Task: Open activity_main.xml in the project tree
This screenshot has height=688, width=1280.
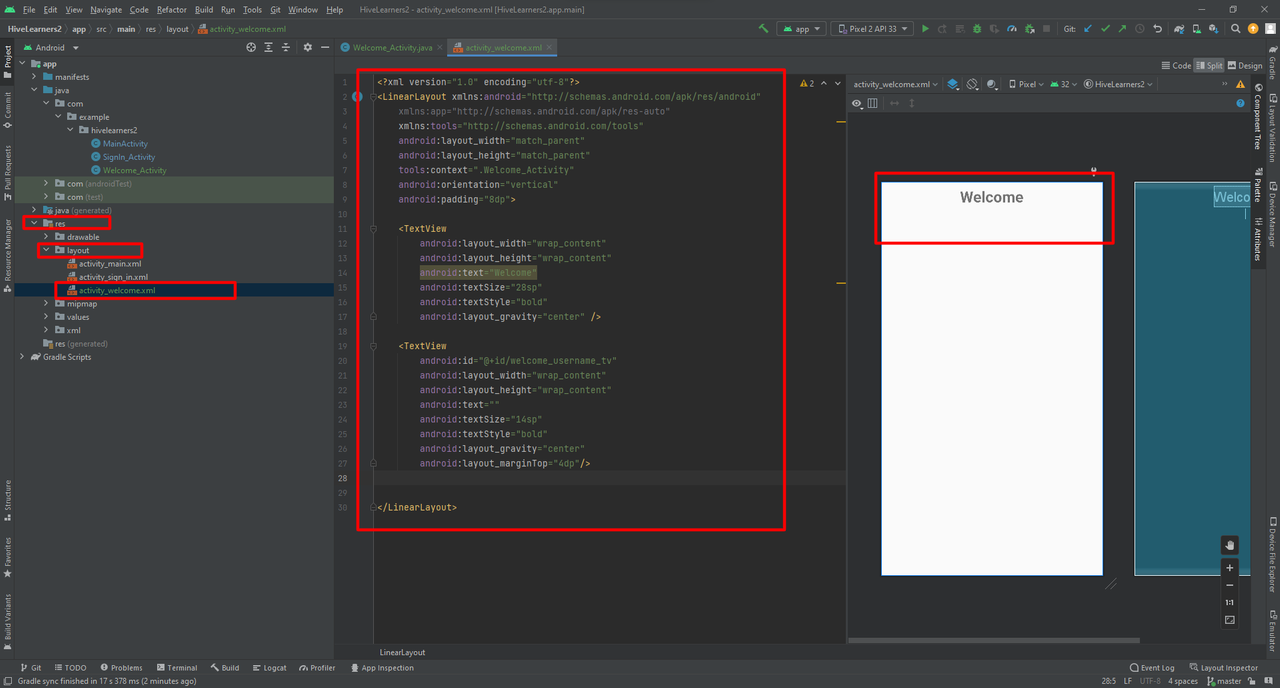Action: (110, 264)
